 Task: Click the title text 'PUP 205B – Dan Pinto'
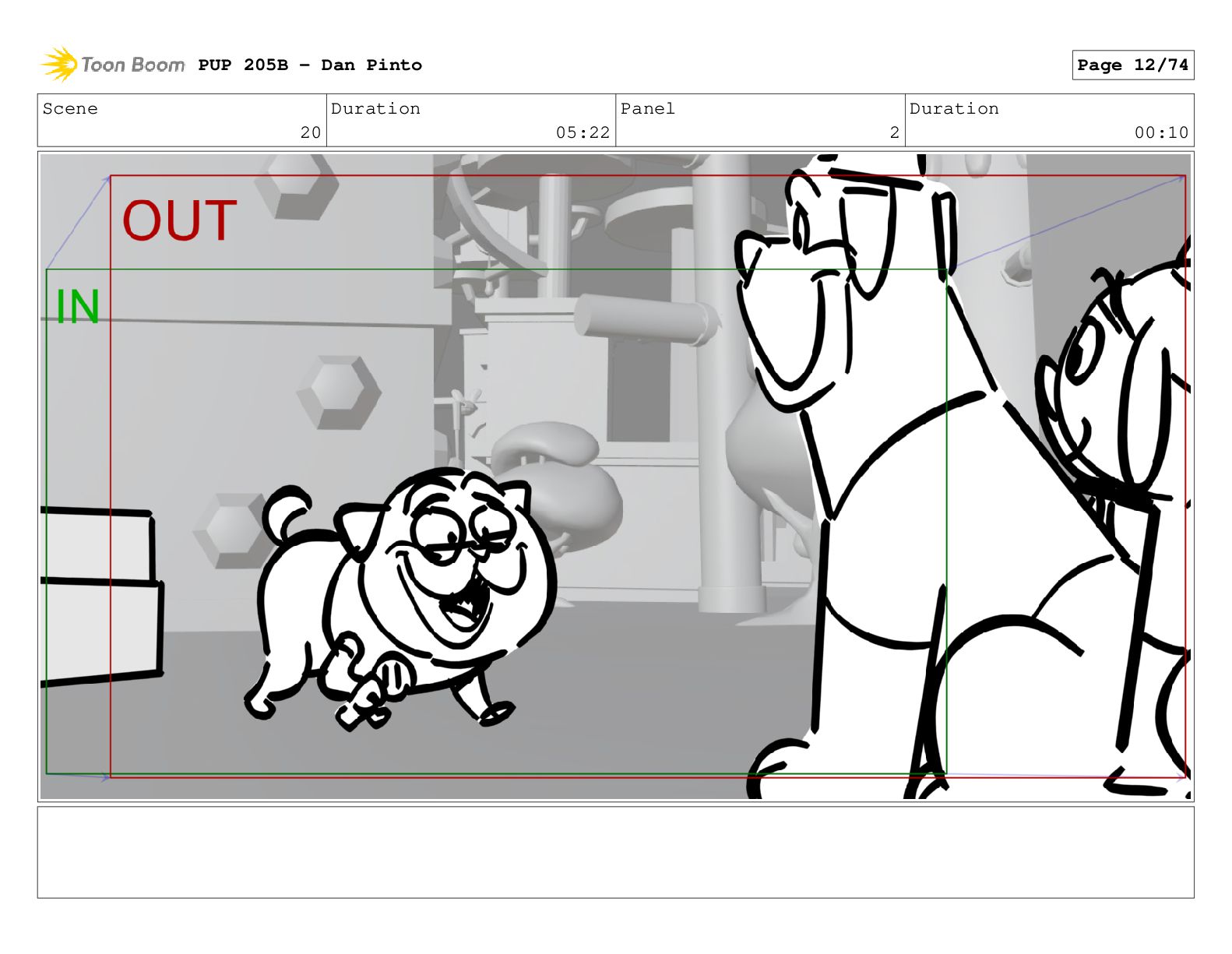310,65
